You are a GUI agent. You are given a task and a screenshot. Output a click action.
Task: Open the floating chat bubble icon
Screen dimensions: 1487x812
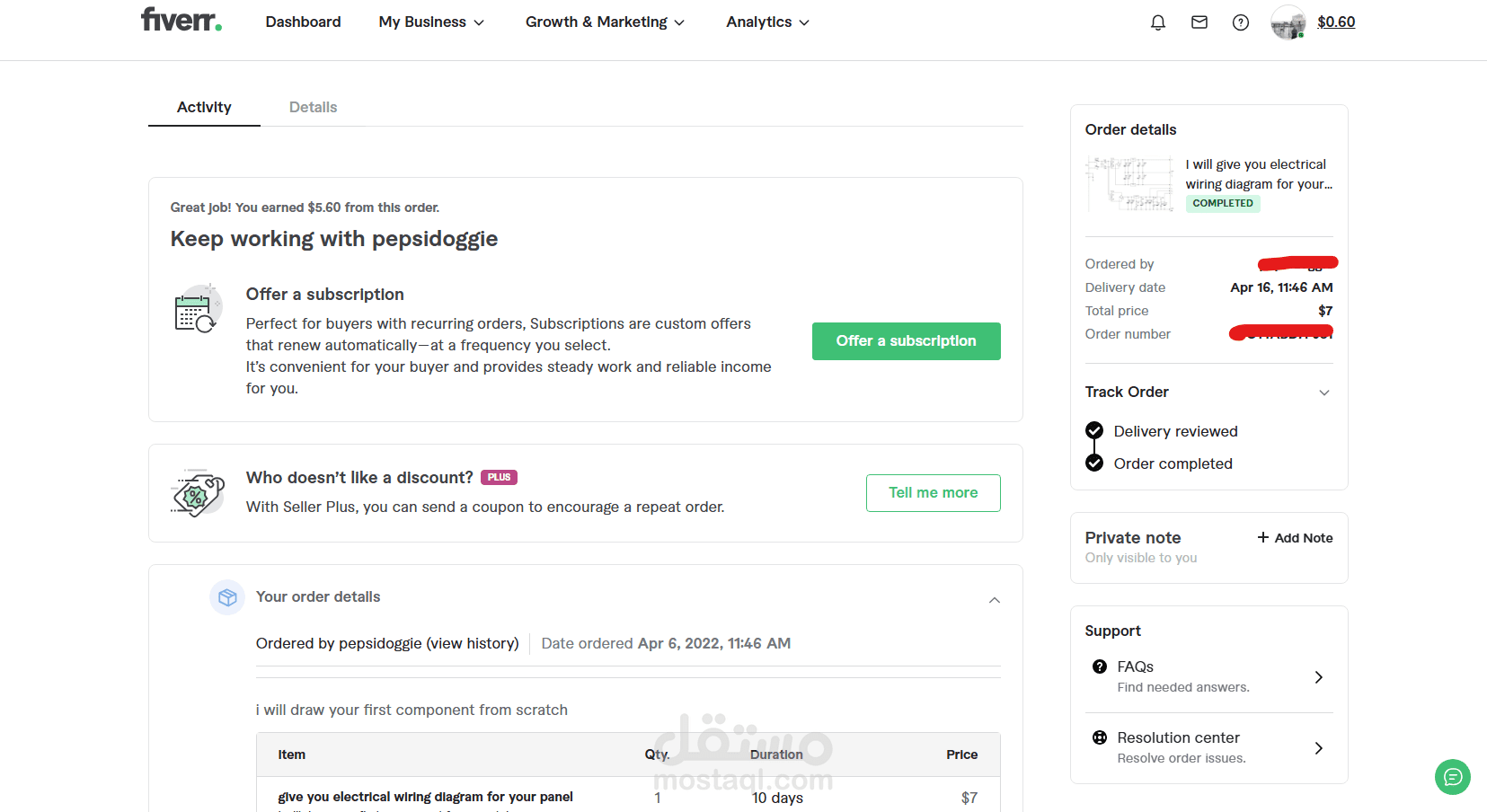(1452, 777)
